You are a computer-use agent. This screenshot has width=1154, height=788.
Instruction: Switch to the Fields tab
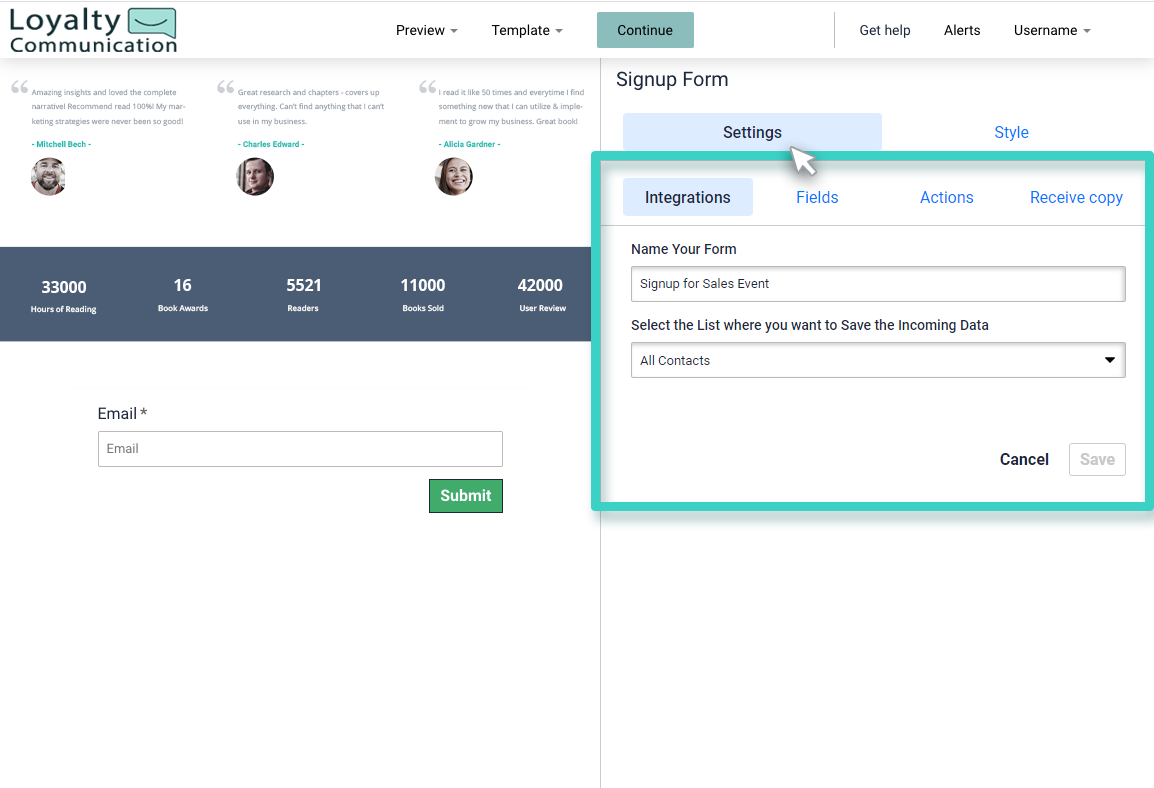point(817,197)
